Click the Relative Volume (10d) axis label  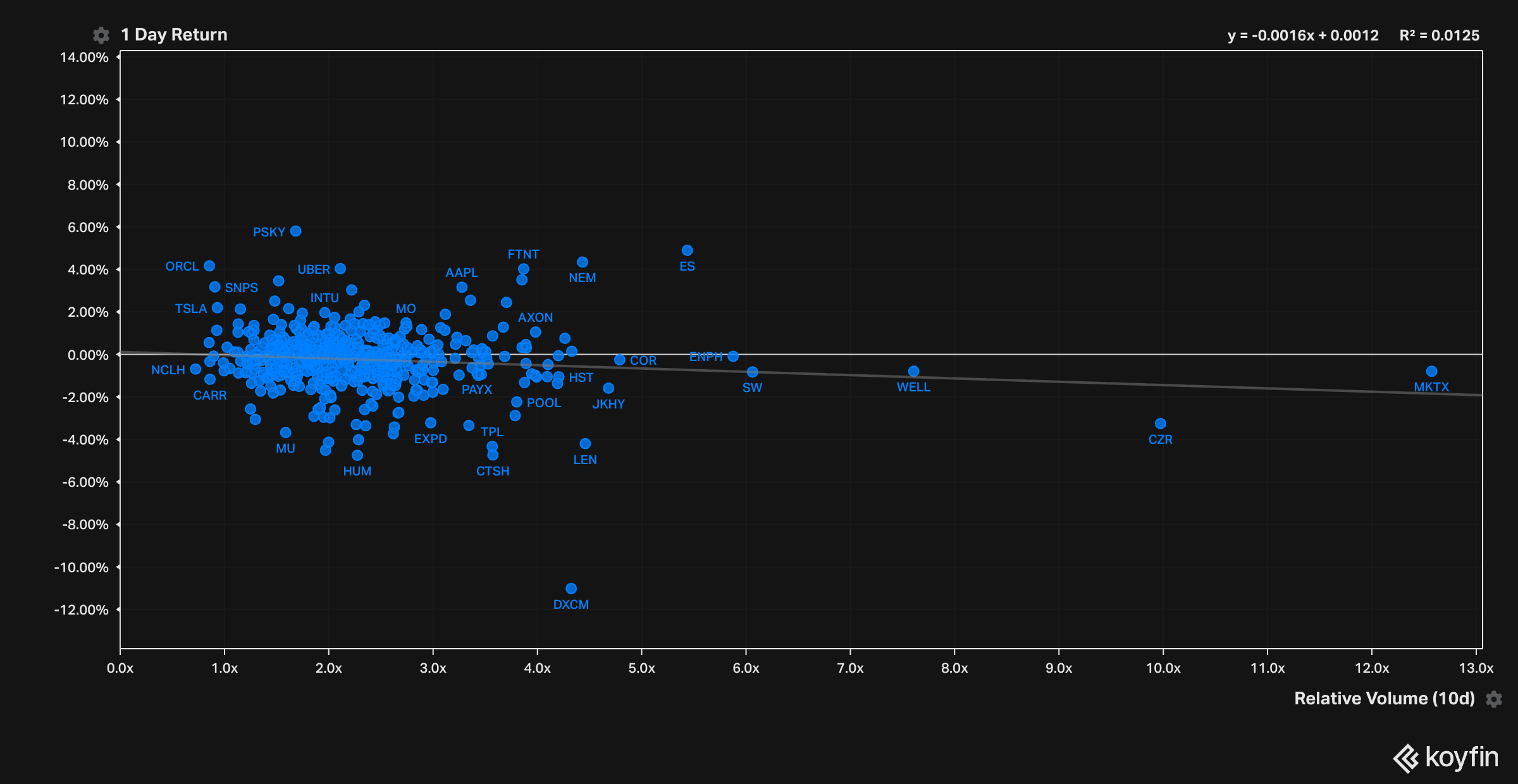click(x=1384, y=699)
